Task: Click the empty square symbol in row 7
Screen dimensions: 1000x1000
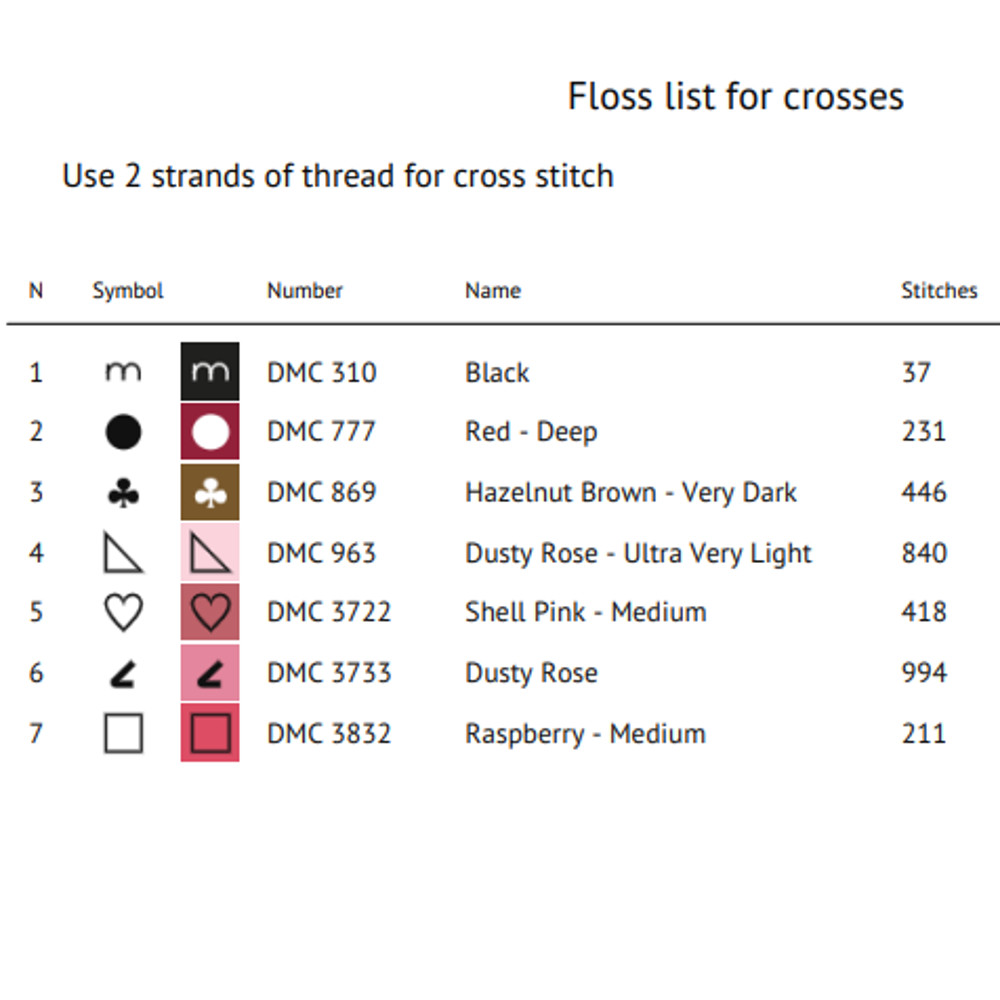Action: point(123,733)
